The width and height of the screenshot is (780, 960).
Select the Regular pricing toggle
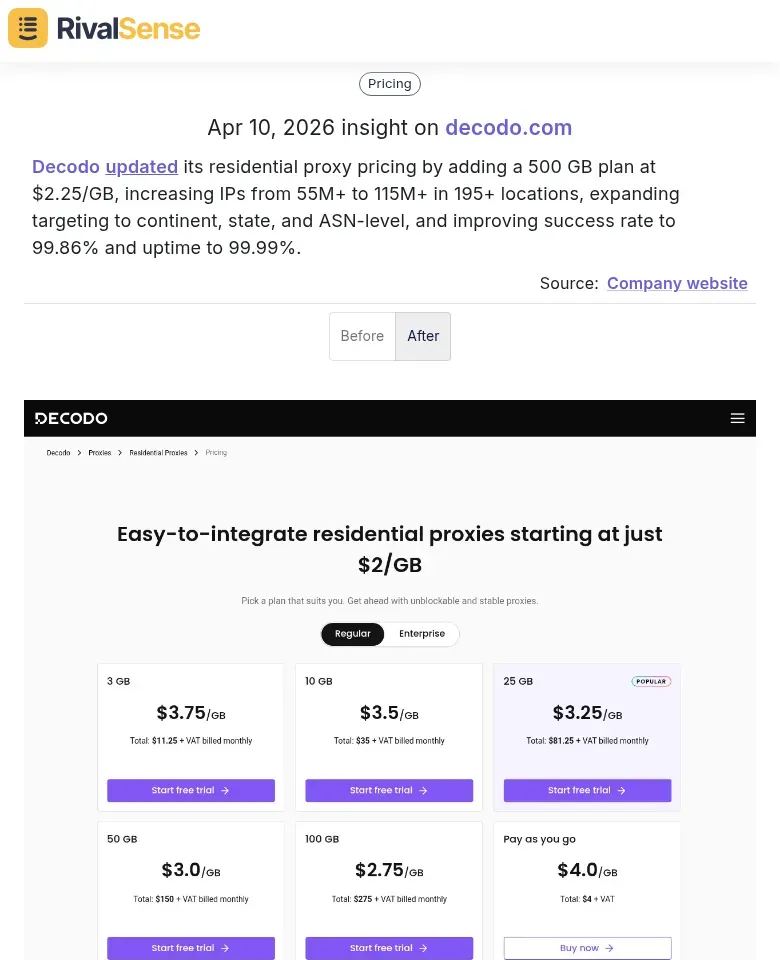click(x=352, y=634)
